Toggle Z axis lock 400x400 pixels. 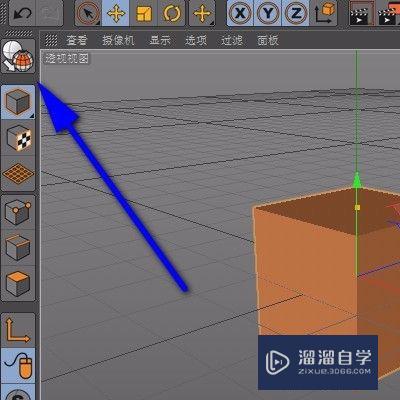(295, 13)
